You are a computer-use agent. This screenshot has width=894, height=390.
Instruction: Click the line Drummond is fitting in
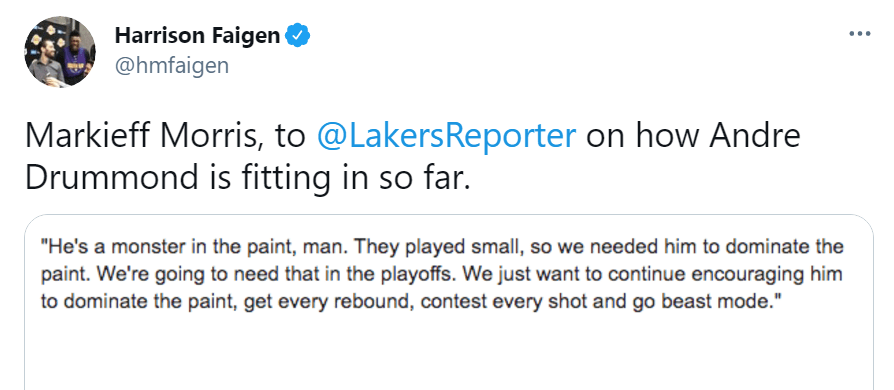(x=247, y=178)
